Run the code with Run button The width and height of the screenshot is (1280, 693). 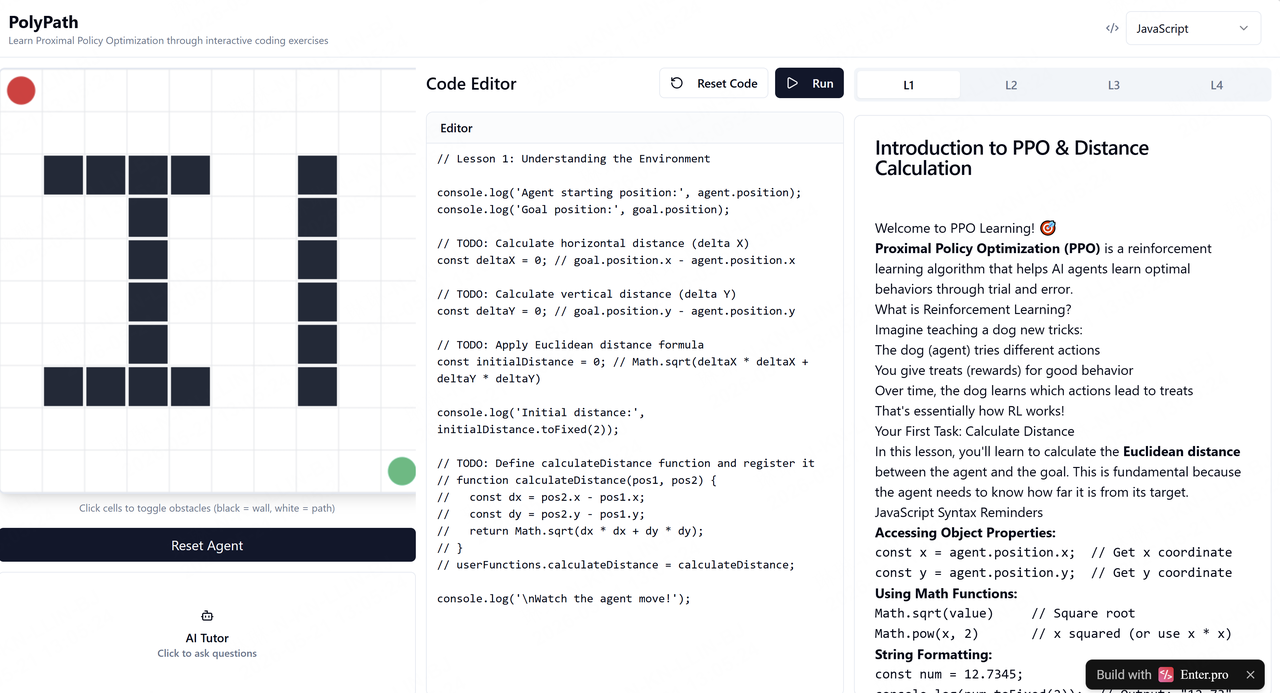click(809, 83)
